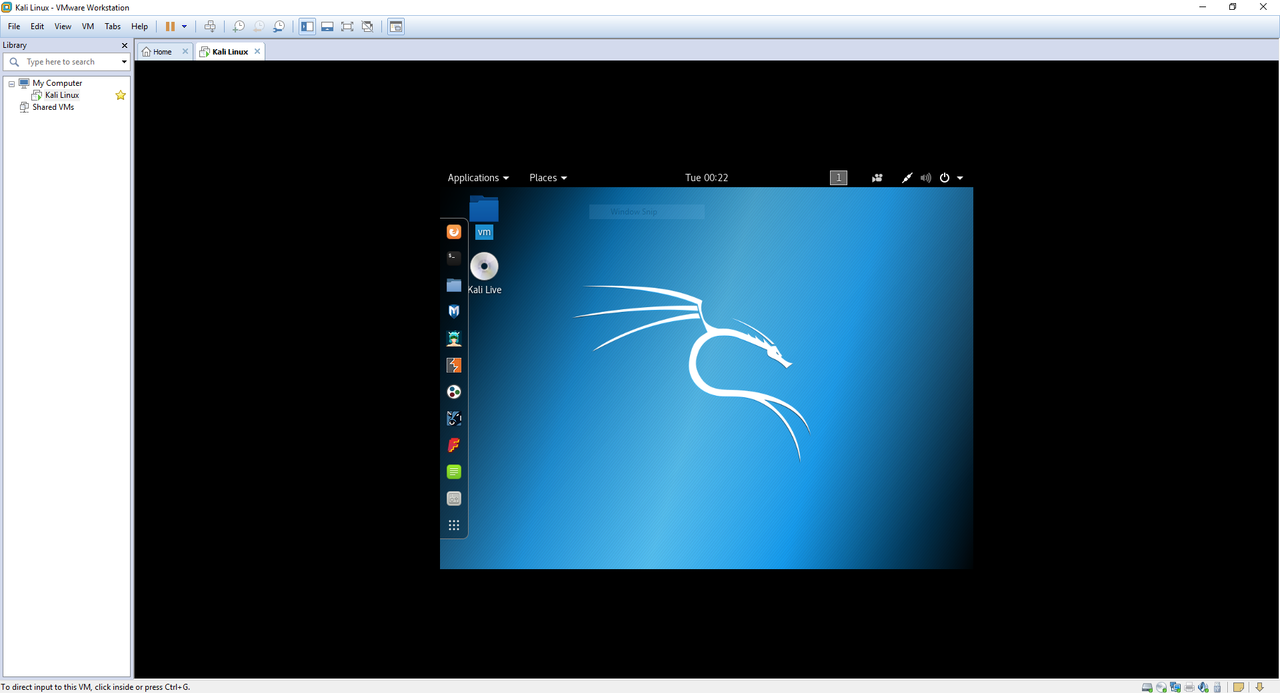Click the revert to snapshot toolbar icon
1280x693 pixels.
pyautogui.click(x=258, y=26)
